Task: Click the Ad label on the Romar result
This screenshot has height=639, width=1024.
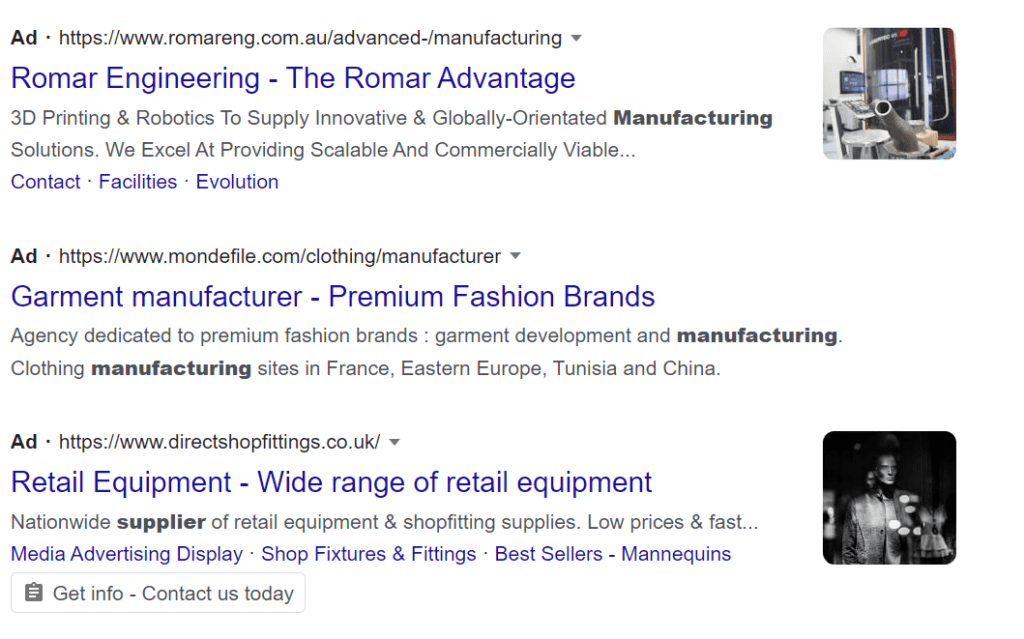Action: point(24,38)
